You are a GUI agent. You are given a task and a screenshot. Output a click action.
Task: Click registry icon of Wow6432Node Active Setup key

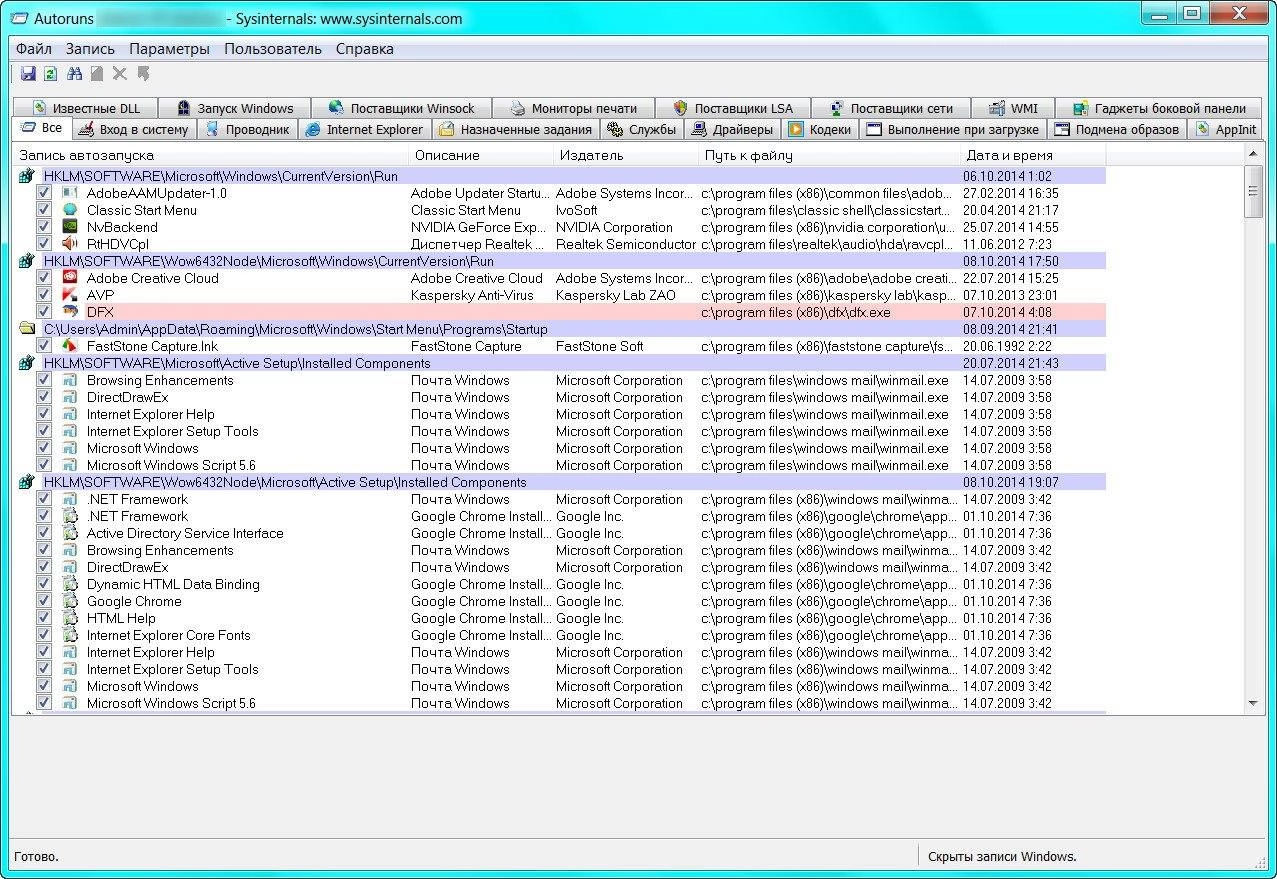27,482
